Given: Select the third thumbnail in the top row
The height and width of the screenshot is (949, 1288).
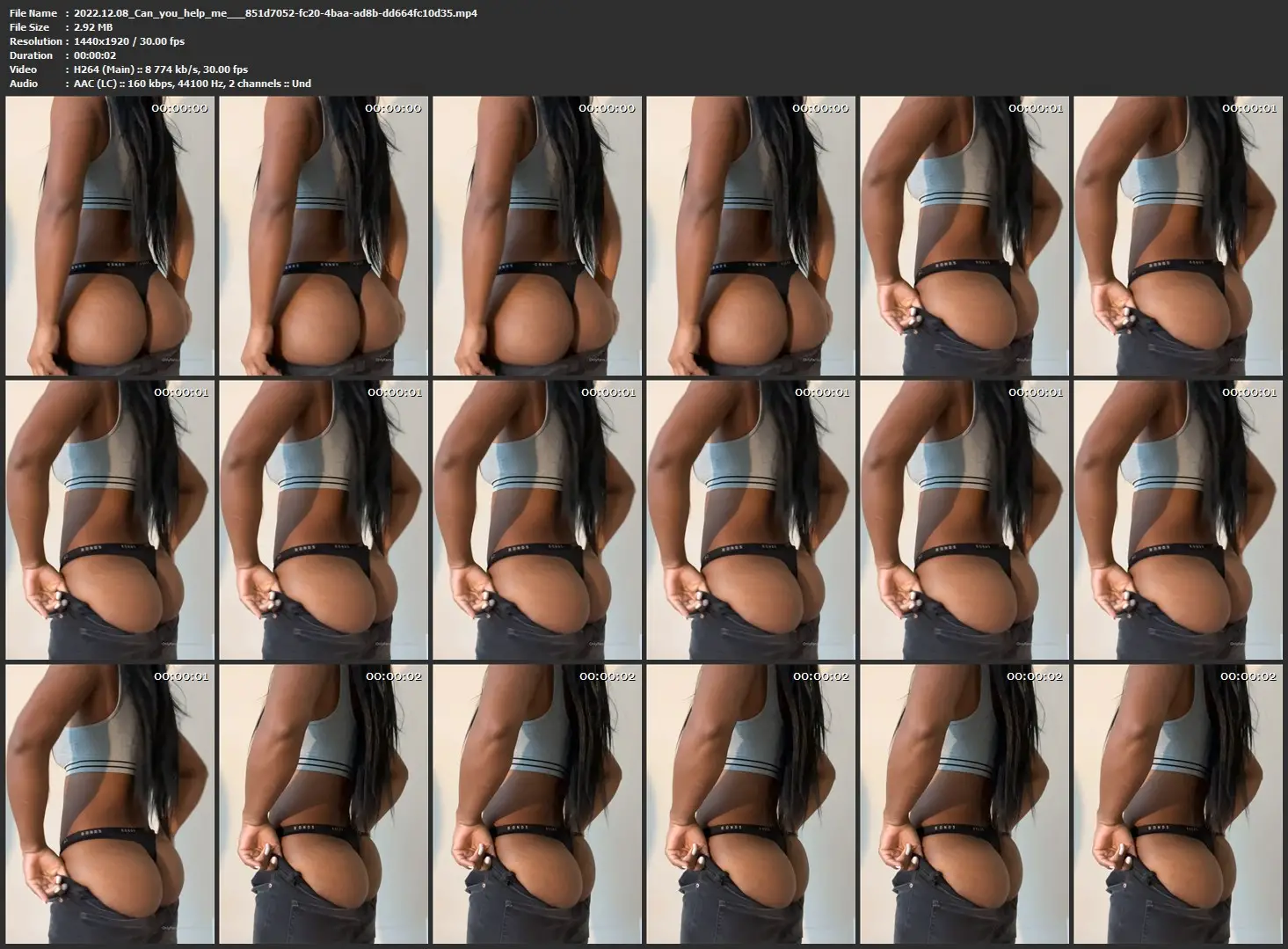Looking at the screenshot, I should [537, 236].
